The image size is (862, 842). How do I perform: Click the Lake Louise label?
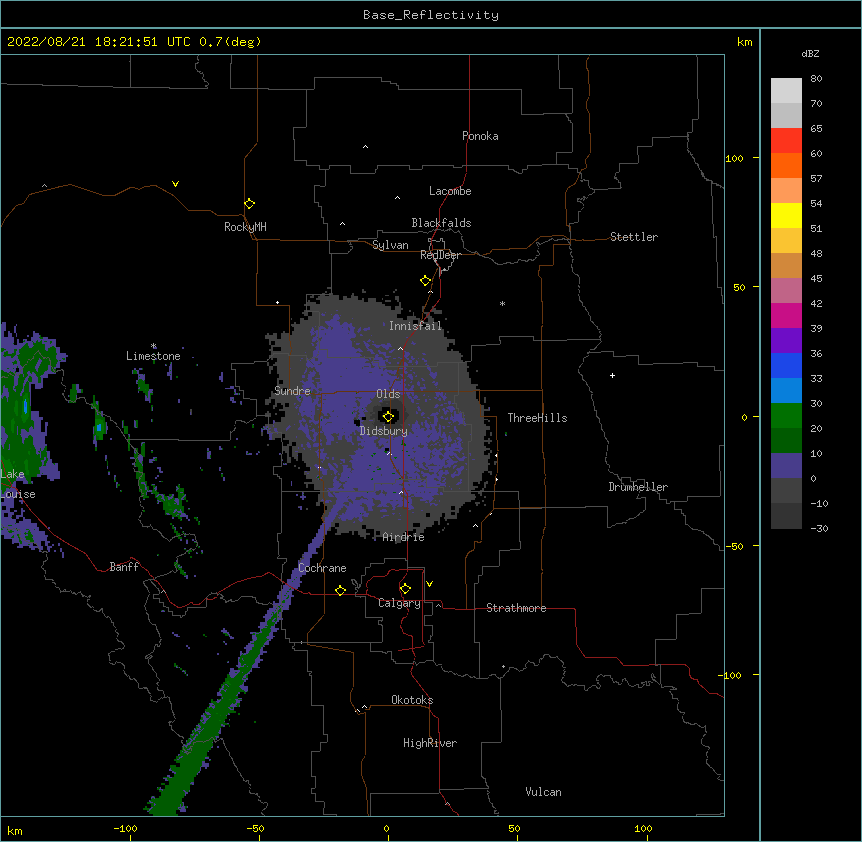[18, 484]
